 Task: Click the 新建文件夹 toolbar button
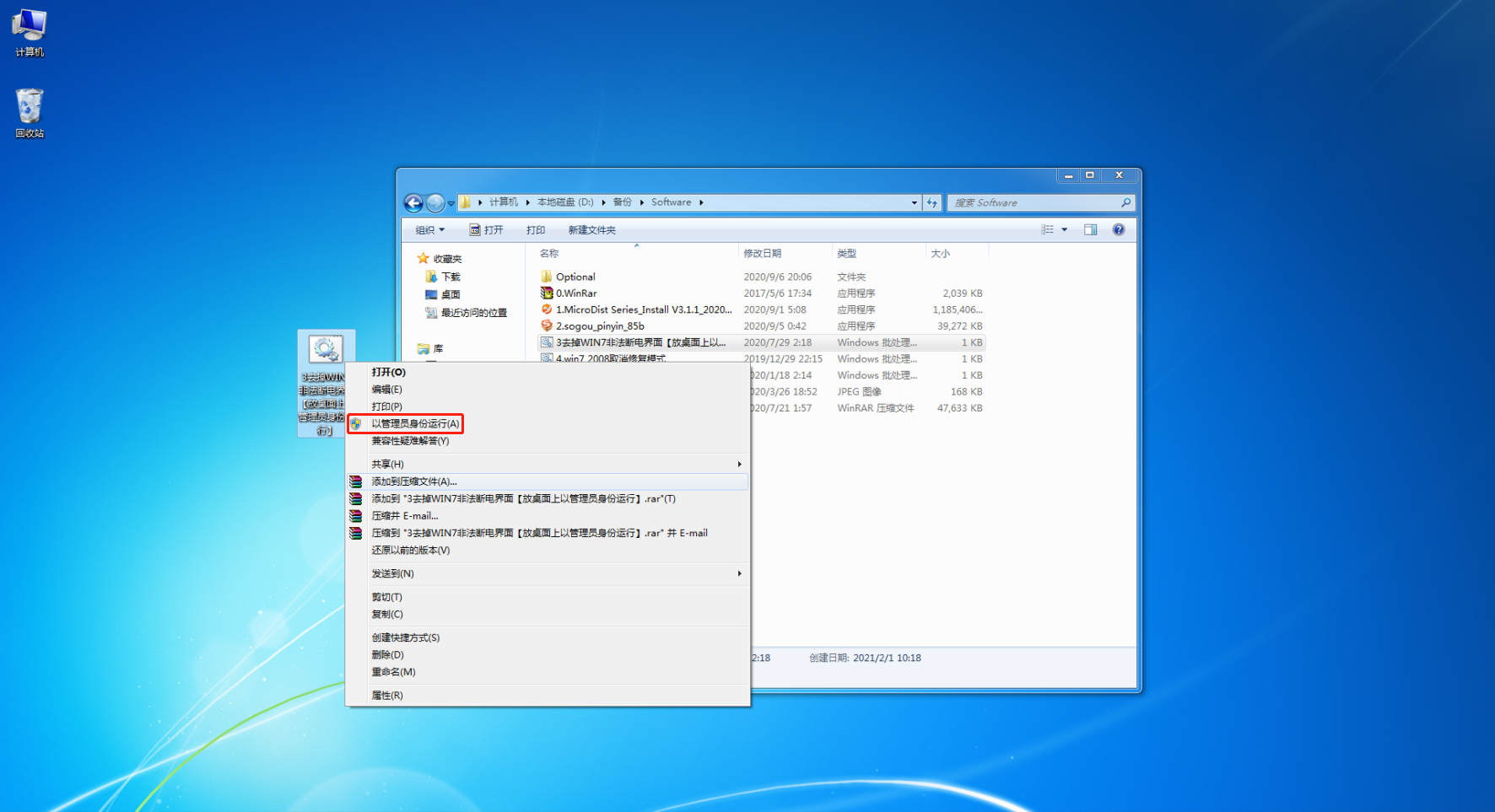click(591, 230)
